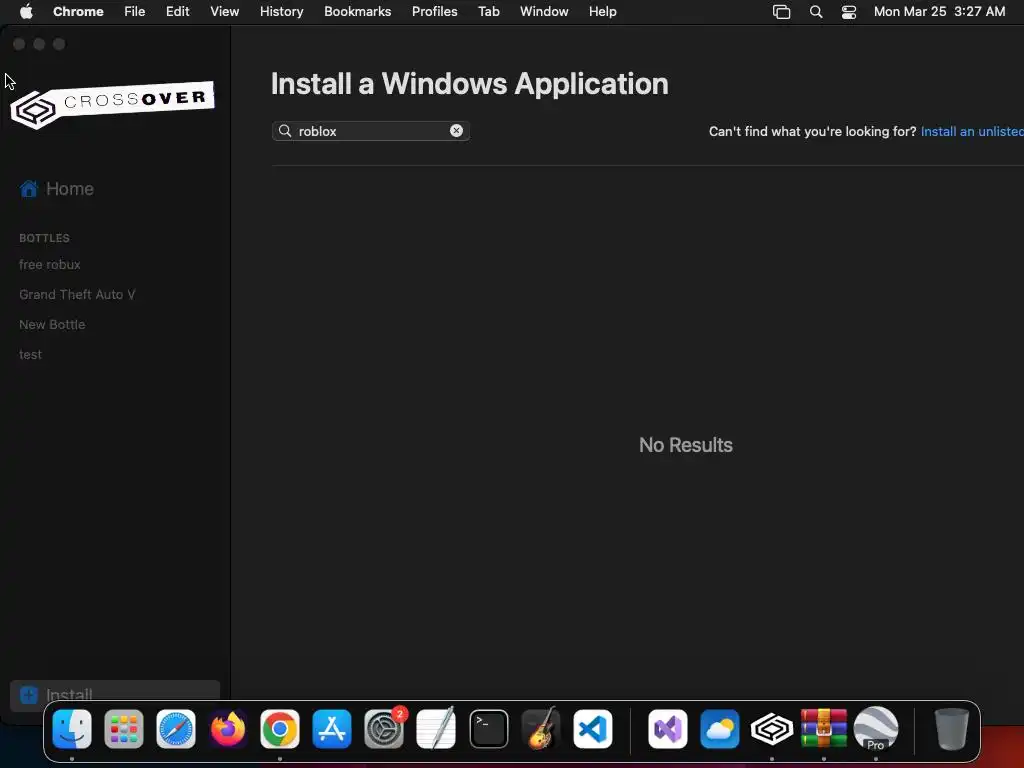Click the plus icon beside Install

tap(29, 694)
